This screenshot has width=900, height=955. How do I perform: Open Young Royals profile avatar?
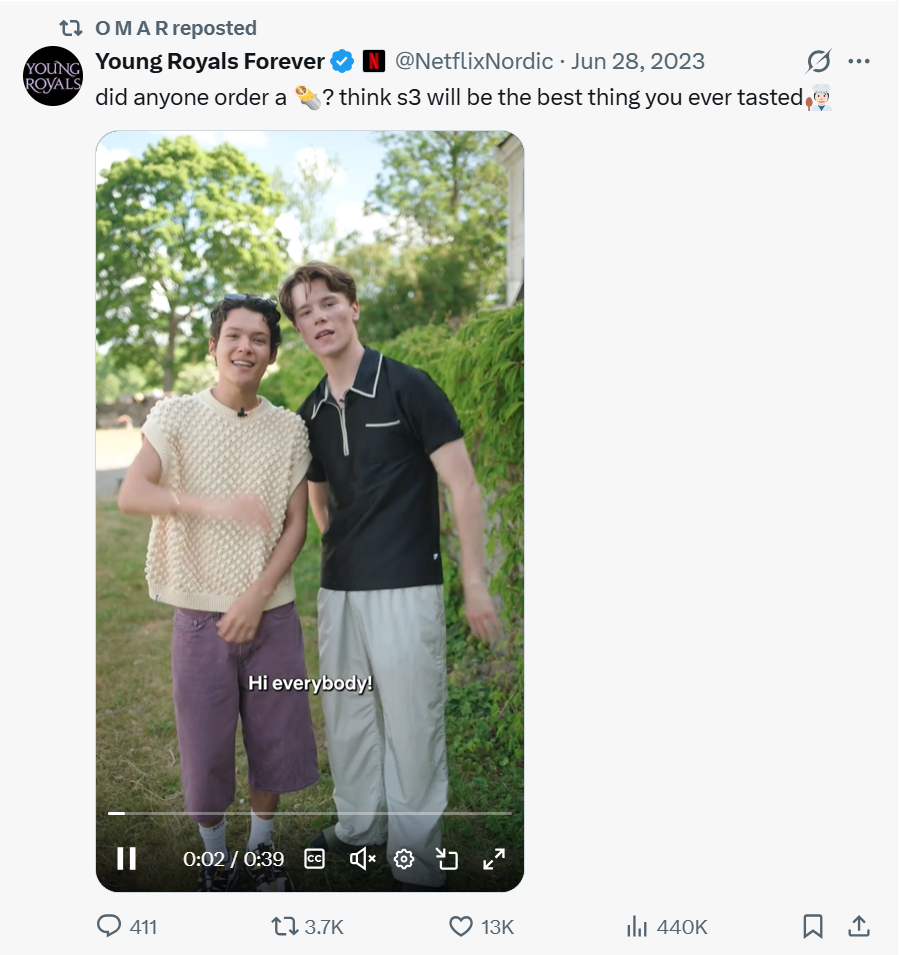pos(52,76)
